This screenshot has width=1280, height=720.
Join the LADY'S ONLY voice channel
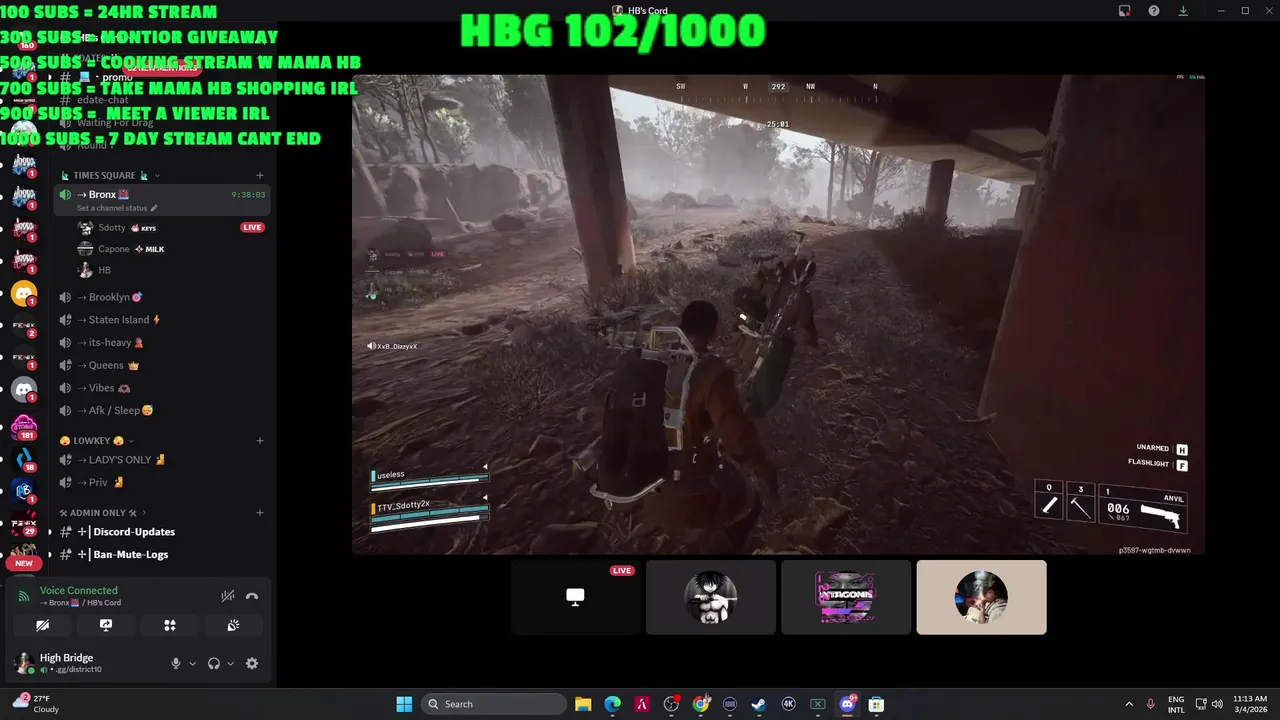click(x=160, y=460)
